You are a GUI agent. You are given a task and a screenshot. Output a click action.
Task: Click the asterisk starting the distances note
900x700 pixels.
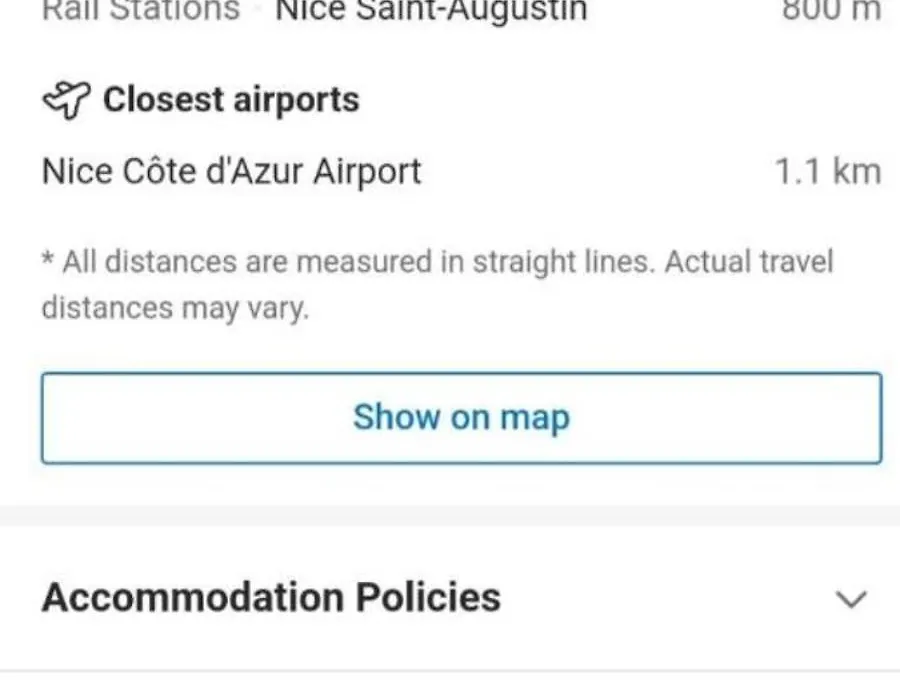48,258
